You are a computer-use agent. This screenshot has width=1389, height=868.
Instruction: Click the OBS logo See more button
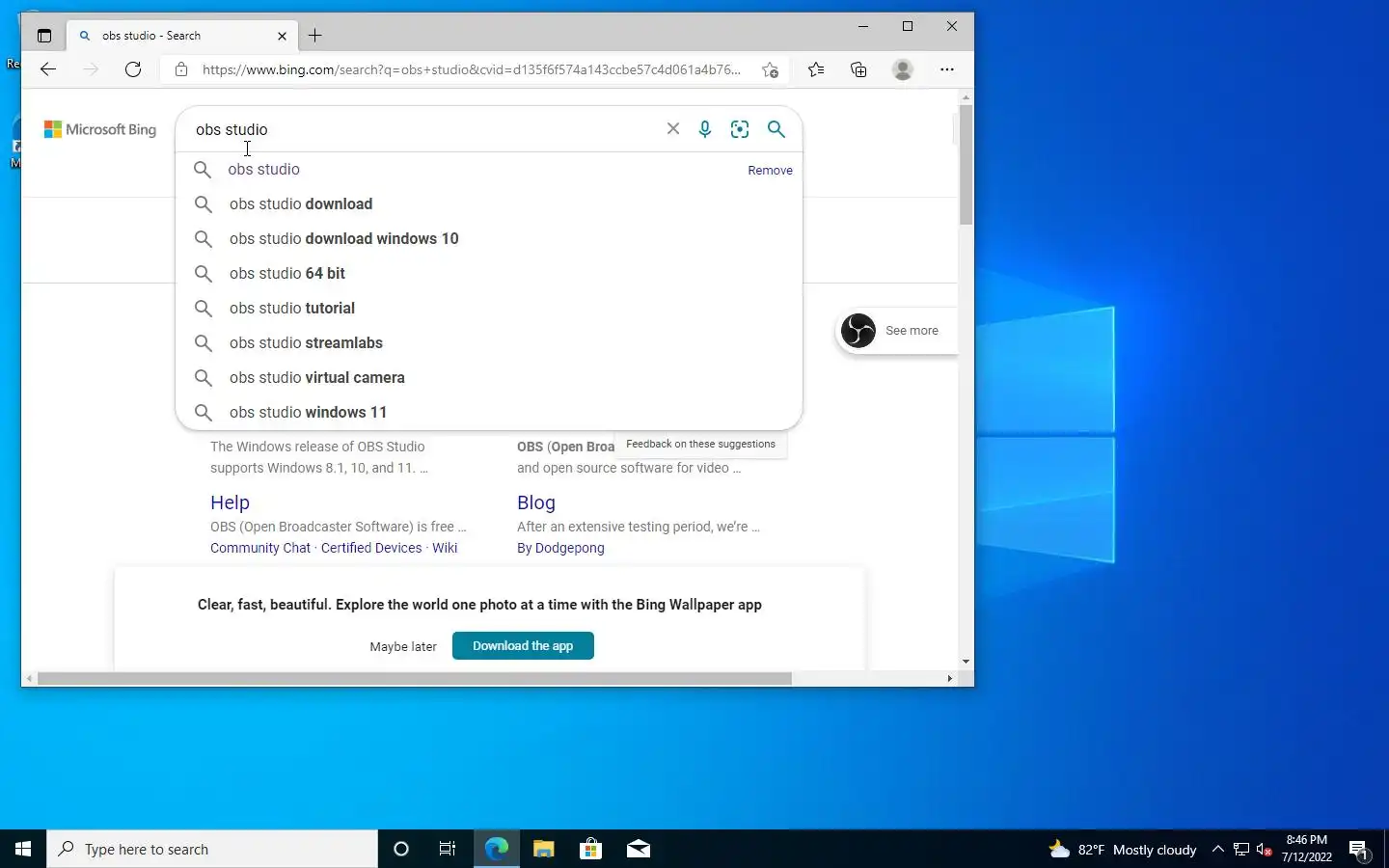pos(895,331)
